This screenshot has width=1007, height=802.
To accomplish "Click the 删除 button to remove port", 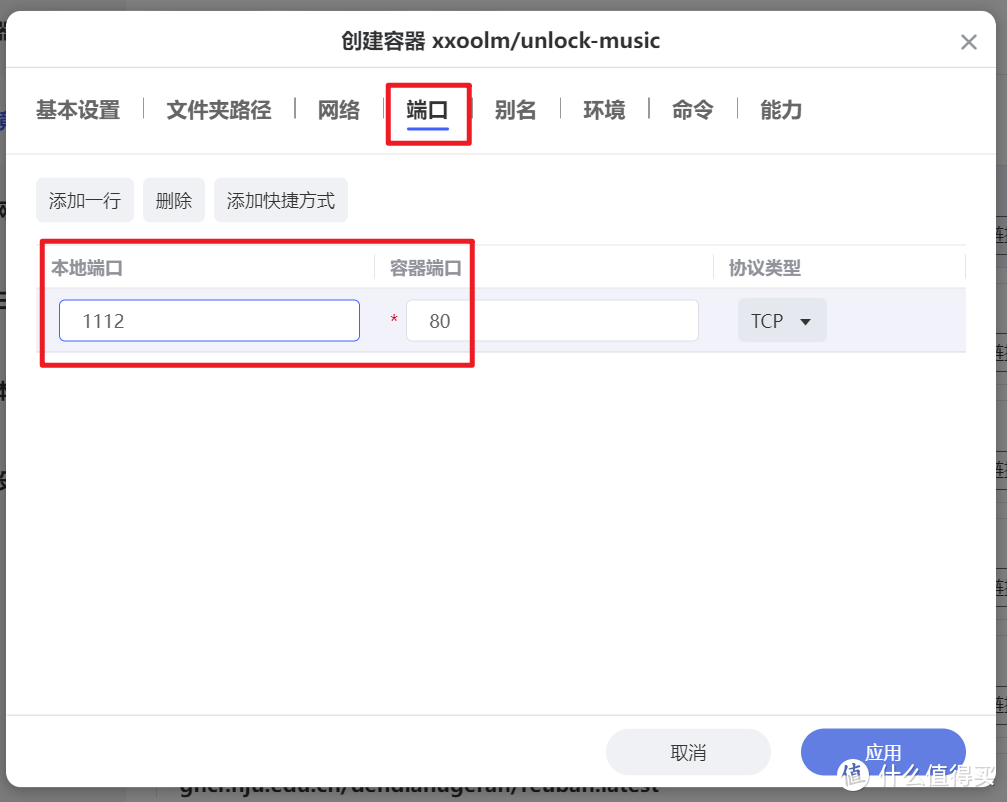I will 173,200.
